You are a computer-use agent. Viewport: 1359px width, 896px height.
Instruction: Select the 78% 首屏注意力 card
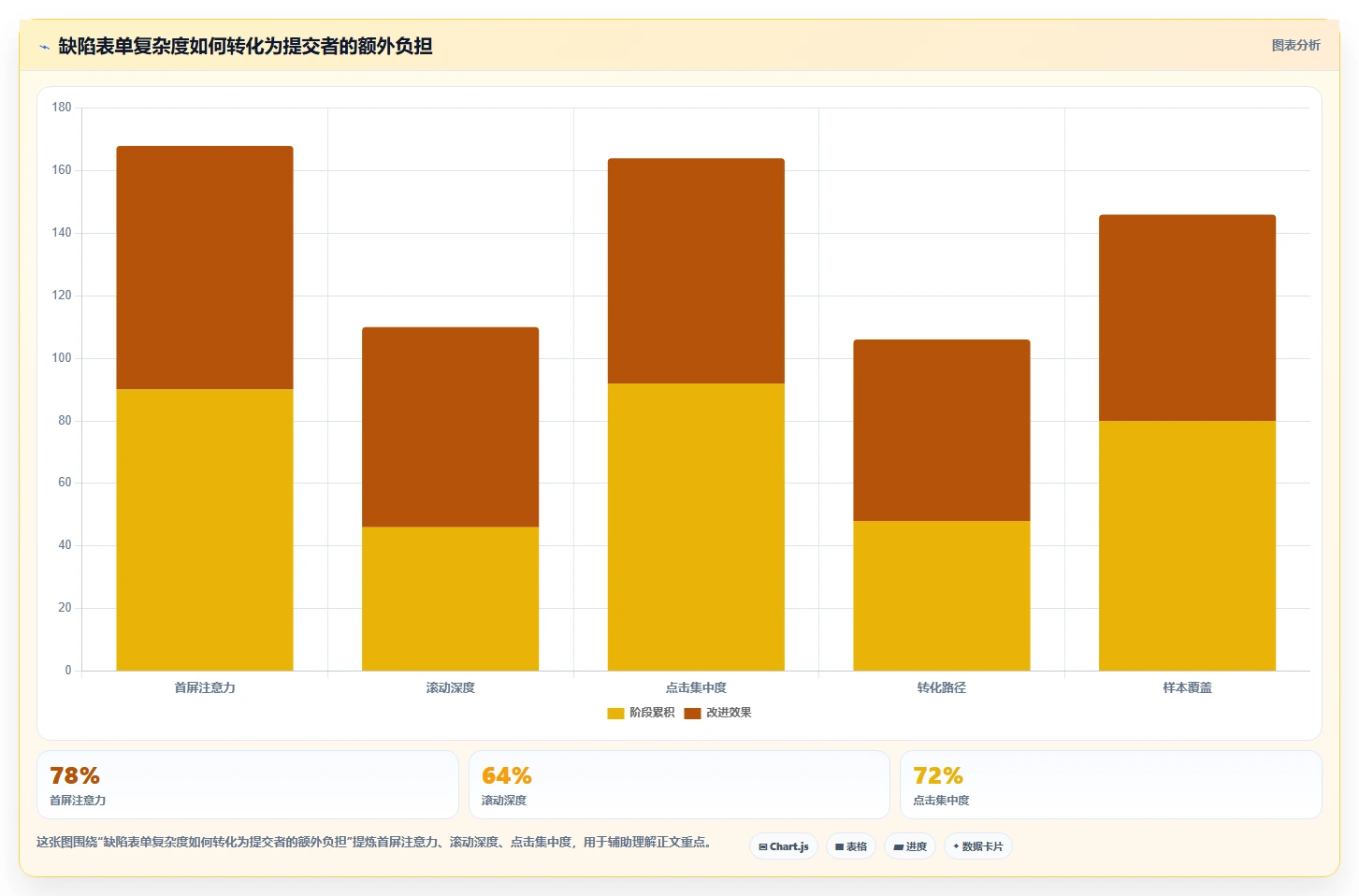coord(248,785)
